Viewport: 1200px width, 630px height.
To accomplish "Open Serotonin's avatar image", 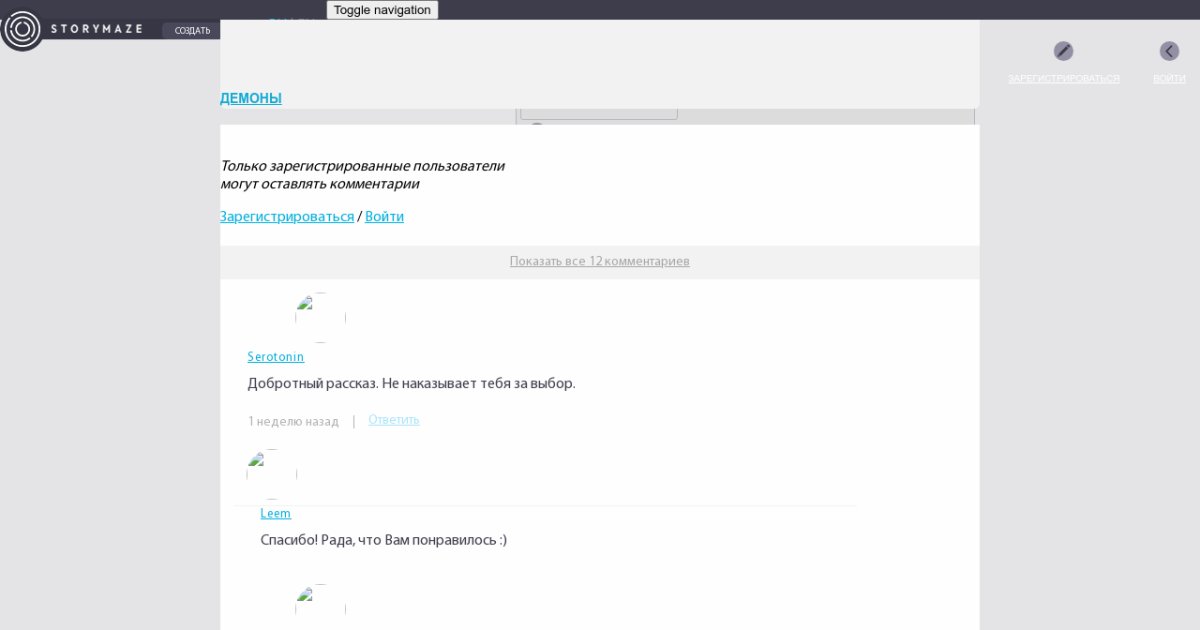I will point(320,317).
